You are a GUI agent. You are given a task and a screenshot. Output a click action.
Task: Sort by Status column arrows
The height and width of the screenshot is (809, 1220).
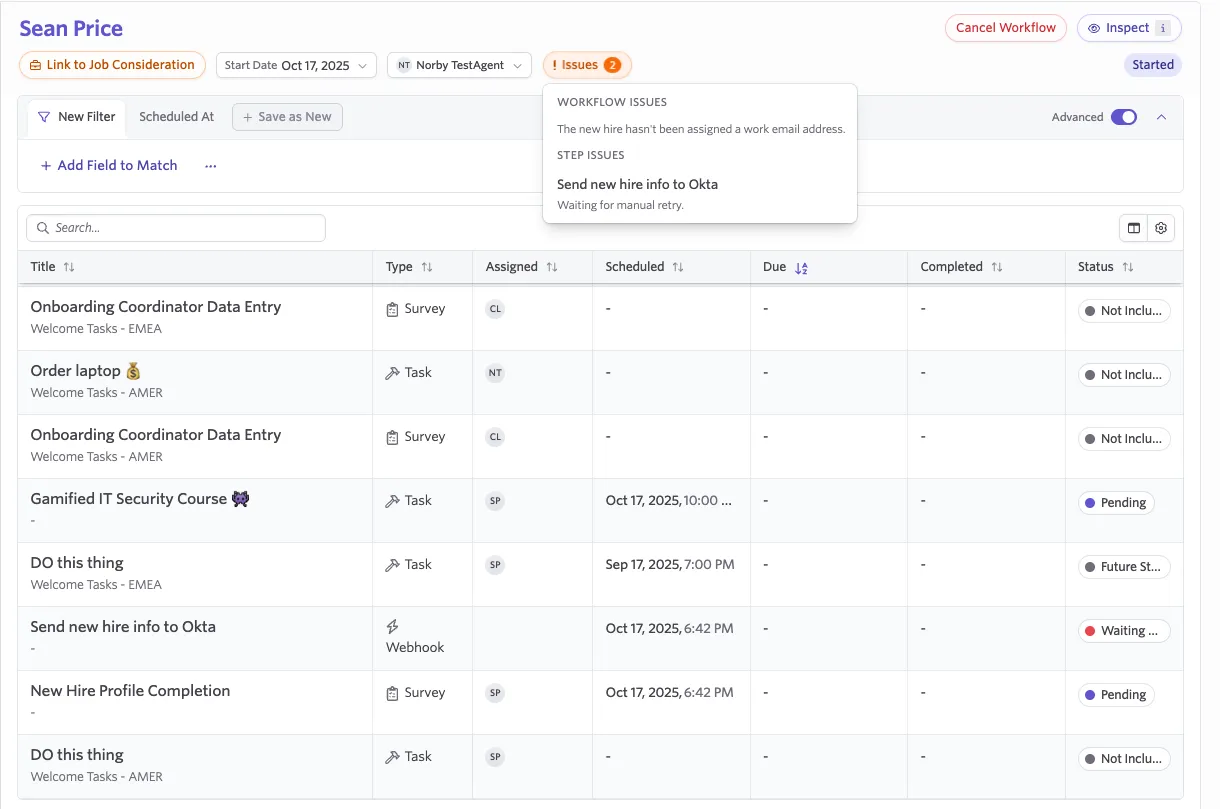(x=1128, y=267)
